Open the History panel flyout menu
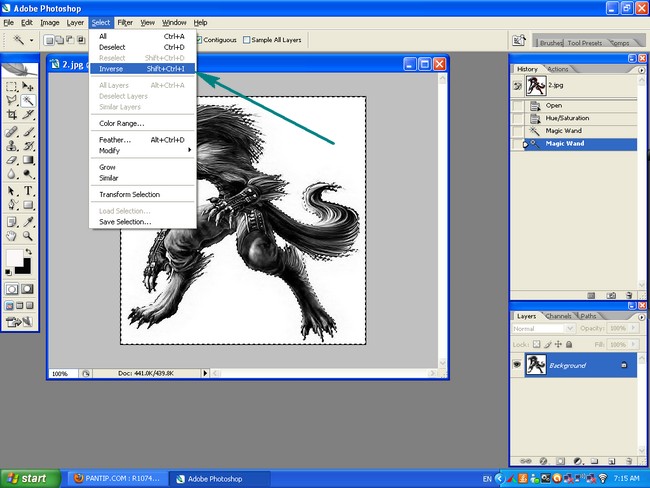 (x=641, y=70)
